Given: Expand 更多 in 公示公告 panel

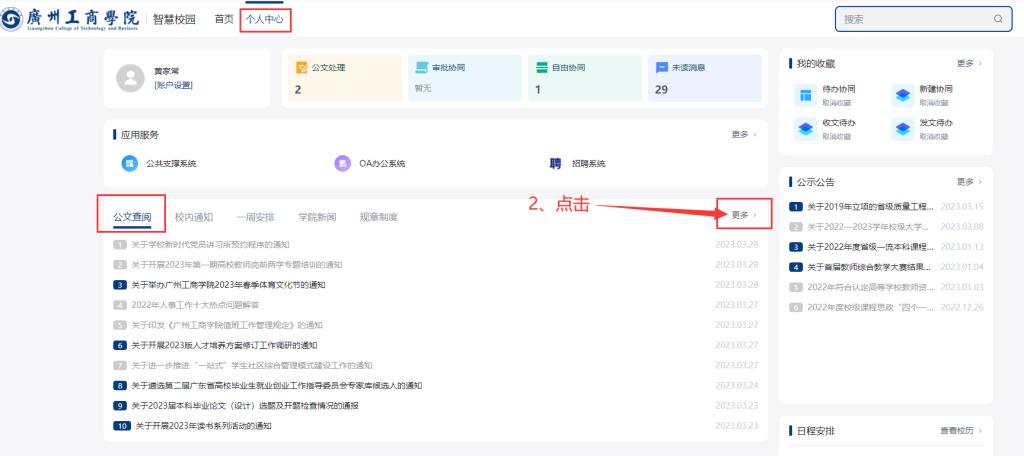Looking at the screenshot, I should [x=969, y=182].
